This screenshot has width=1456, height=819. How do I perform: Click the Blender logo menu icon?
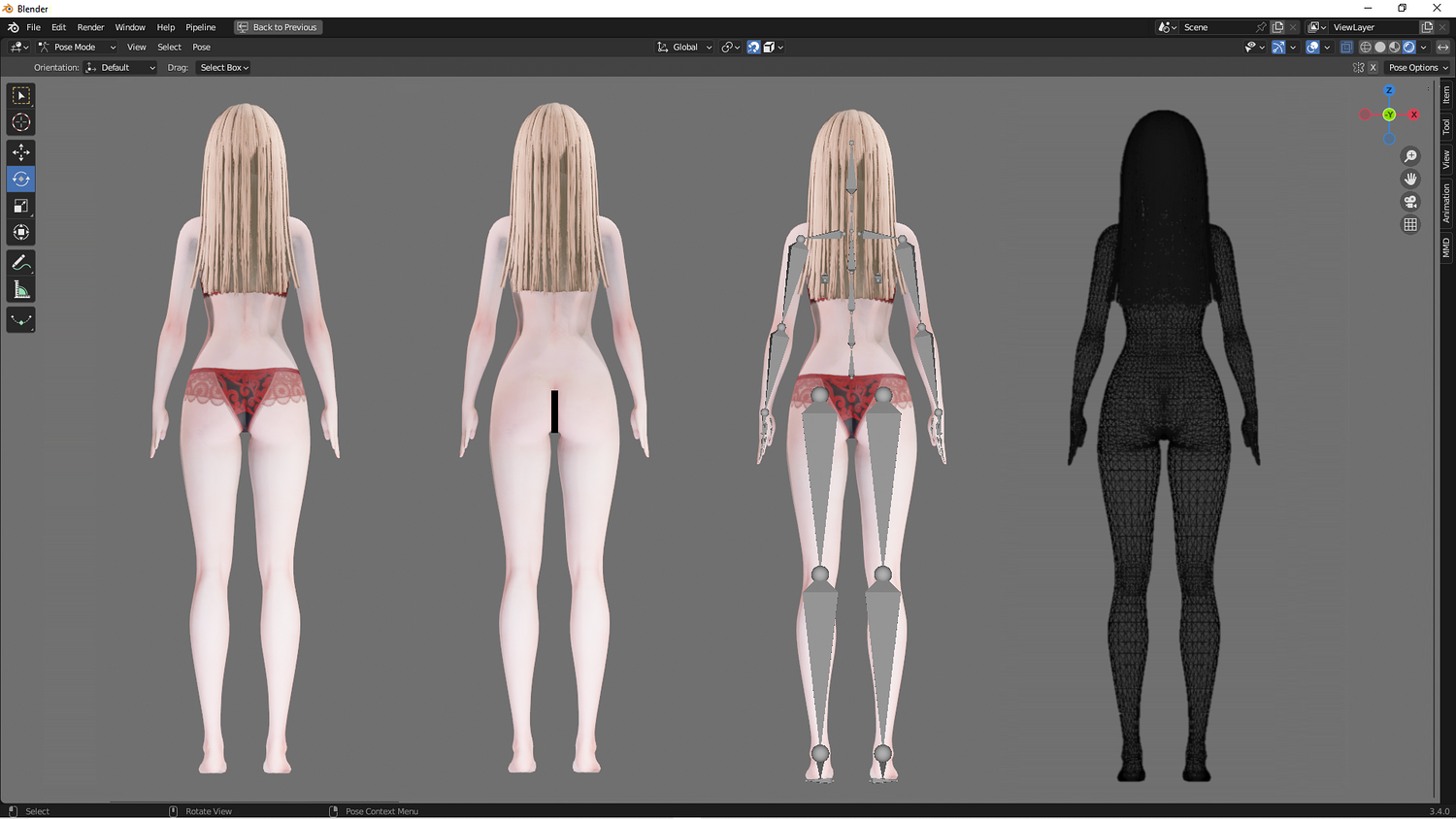(14, 27)
